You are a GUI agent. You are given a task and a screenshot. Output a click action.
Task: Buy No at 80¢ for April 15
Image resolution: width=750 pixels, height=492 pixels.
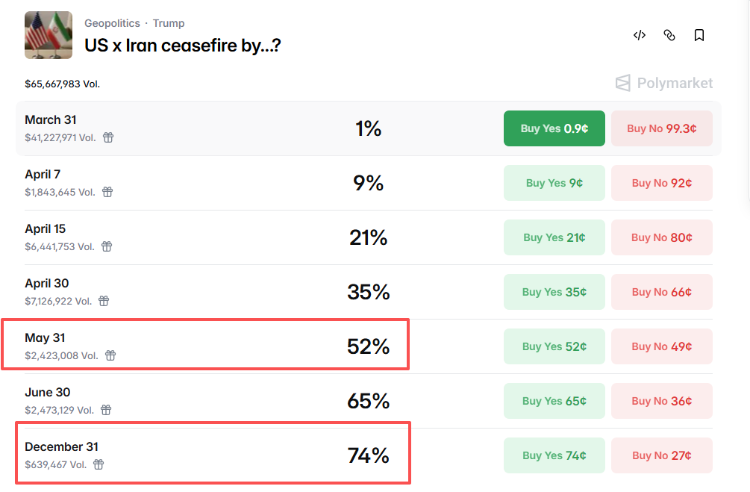tap(661, 237)
